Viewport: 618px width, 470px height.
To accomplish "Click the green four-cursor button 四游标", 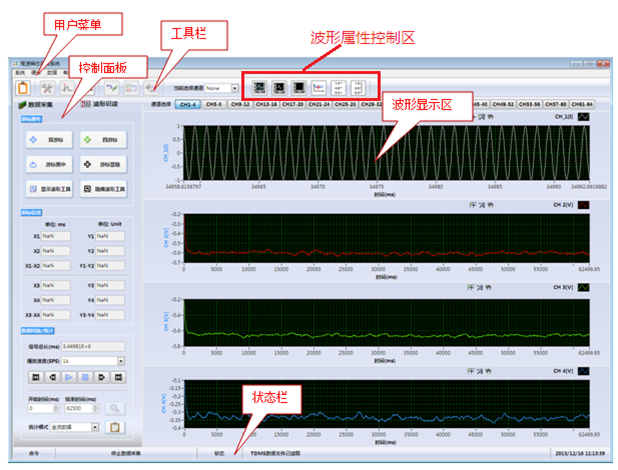I will (x=103, y=140).
